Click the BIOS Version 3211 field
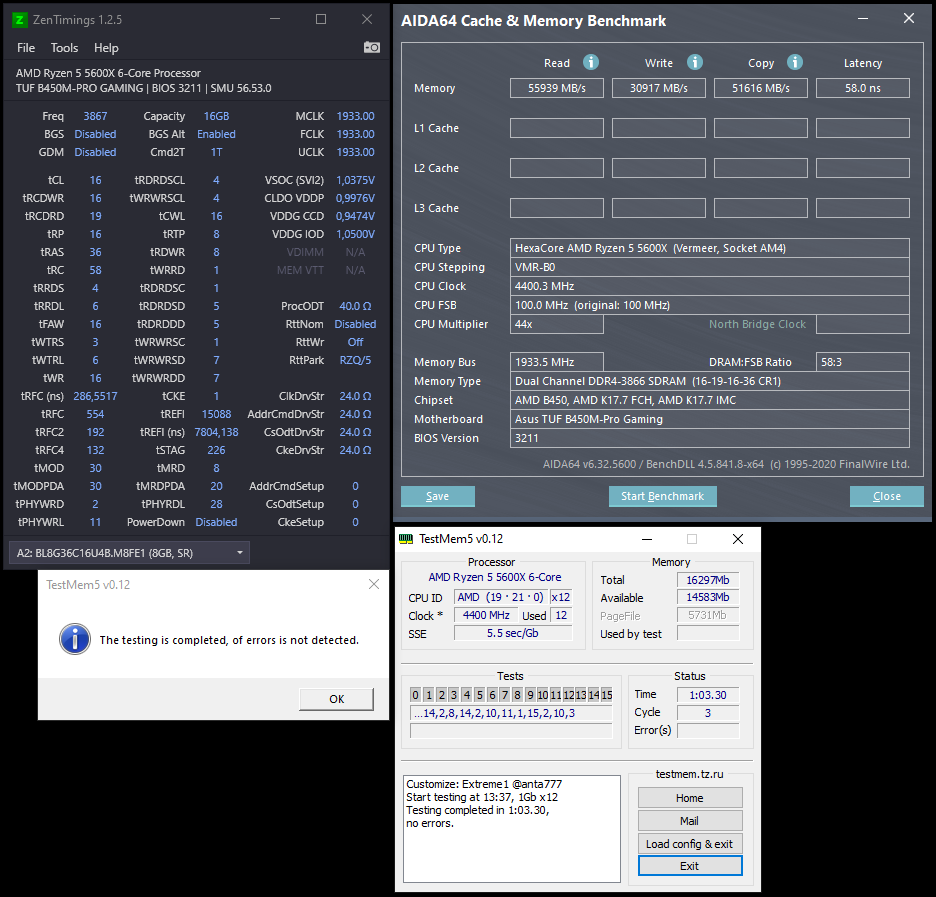 tap(710, 438)
